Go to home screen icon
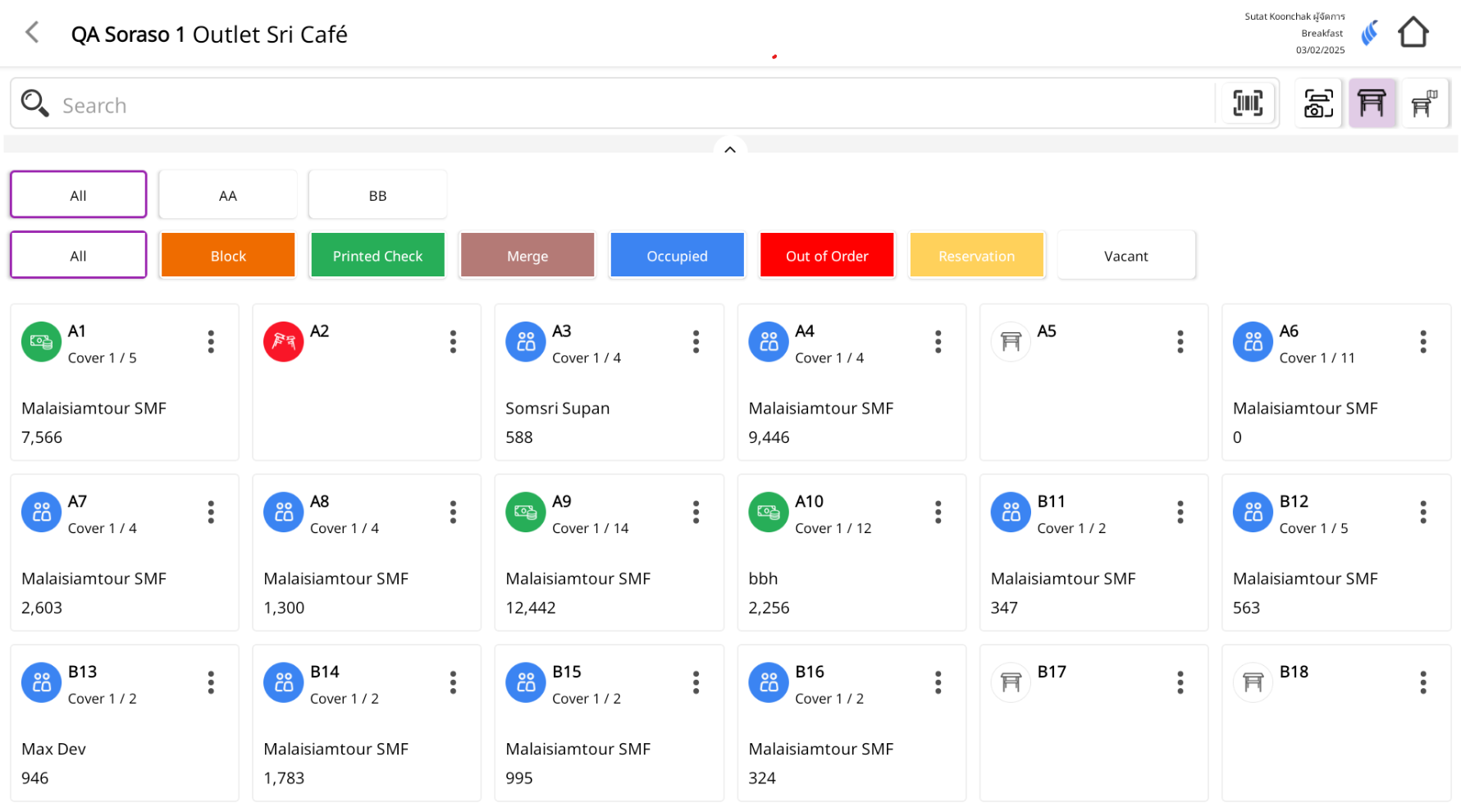1461x812 pixels. coord(1413,33)
